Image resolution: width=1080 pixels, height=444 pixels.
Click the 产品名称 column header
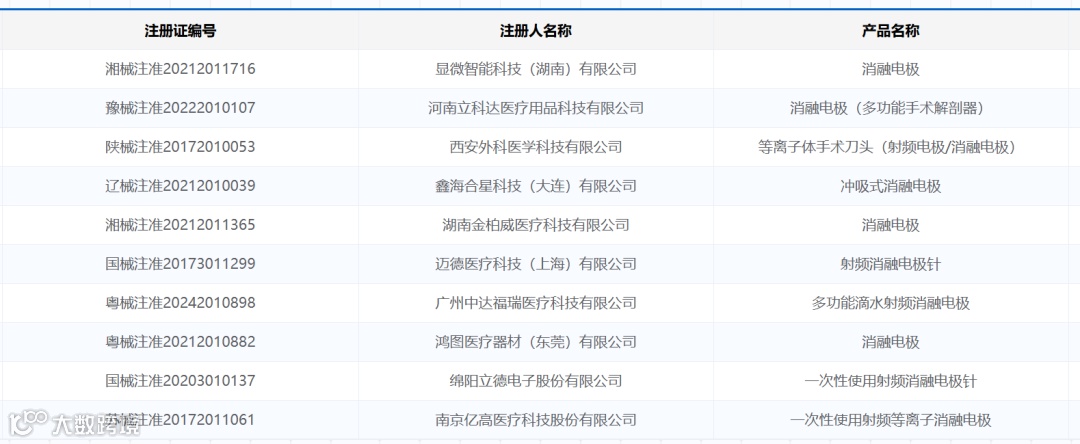891,31
